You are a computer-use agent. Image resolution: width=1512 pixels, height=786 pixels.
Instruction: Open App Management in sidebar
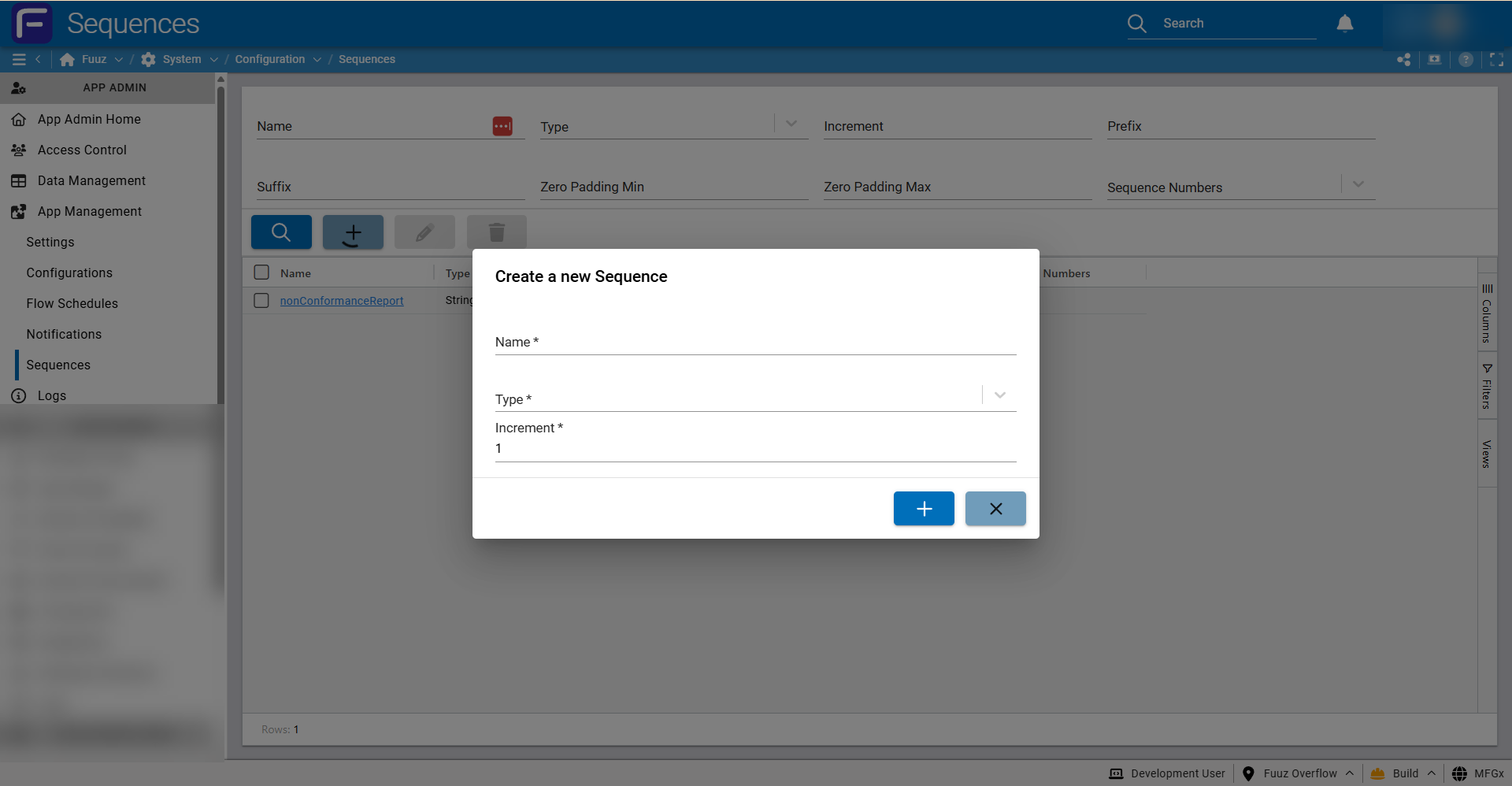[x=108, y=211]
